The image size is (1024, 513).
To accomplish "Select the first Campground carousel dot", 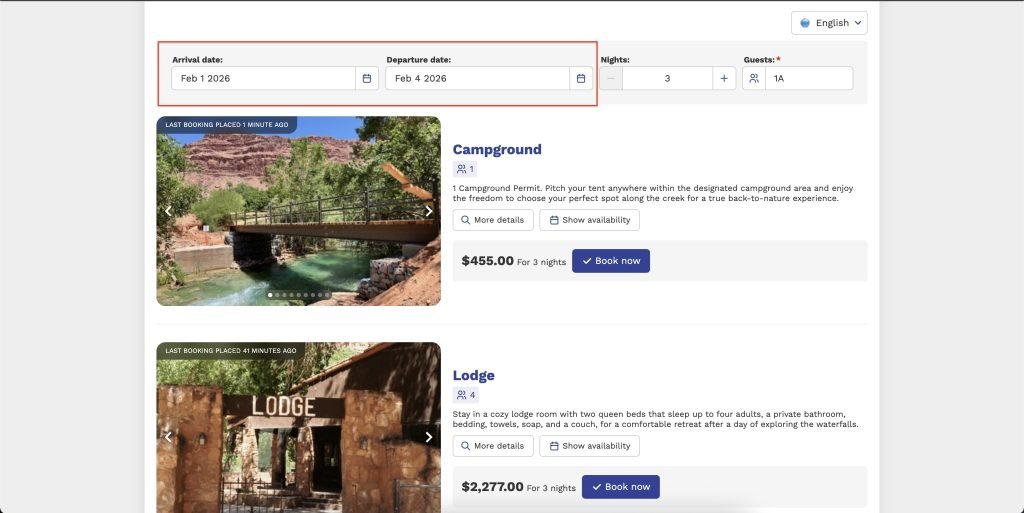I will (x=270, y=295).
